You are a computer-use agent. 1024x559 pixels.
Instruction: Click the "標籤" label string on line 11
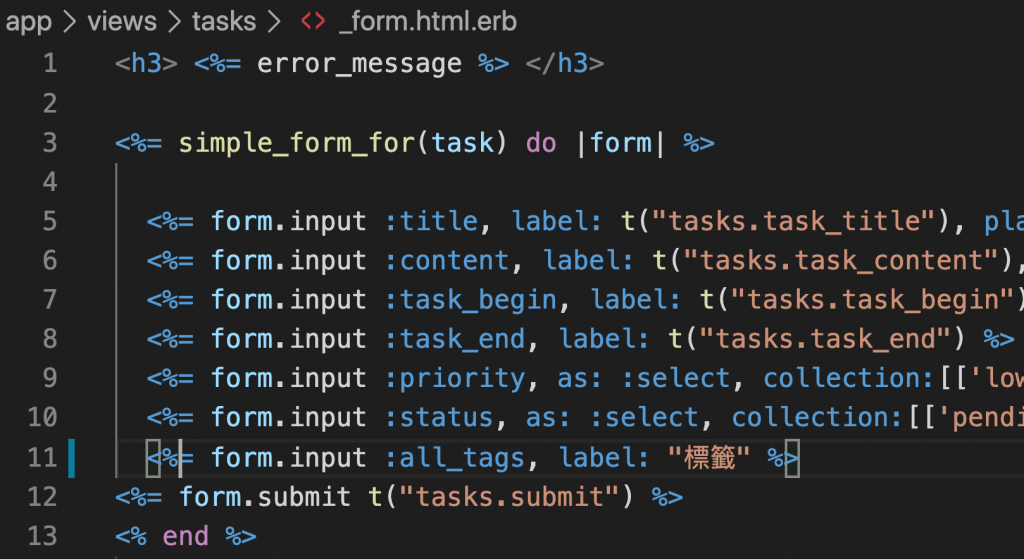point(710,458)
